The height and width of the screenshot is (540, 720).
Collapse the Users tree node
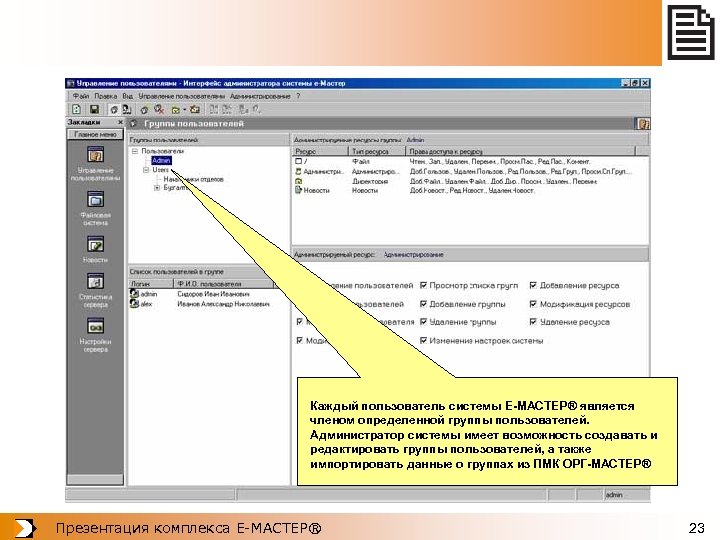(146, 170)
